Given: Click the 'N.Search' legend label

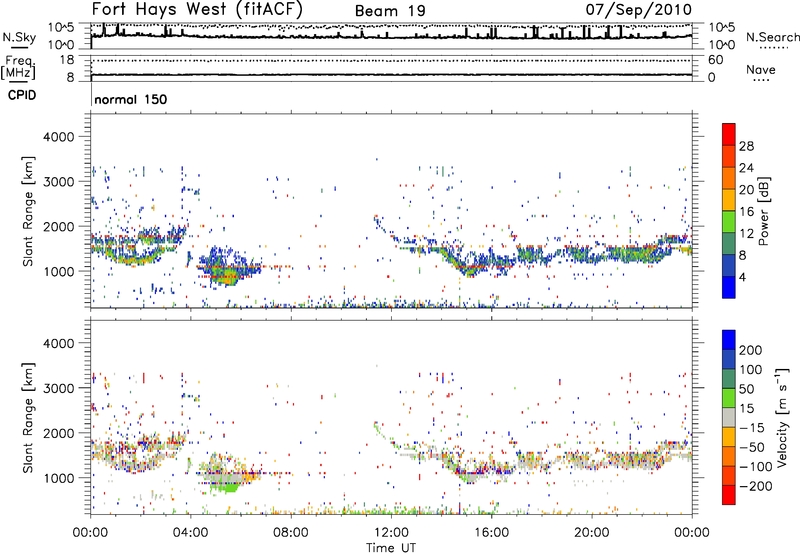Looking at the screenshot, I should point(772,37).
